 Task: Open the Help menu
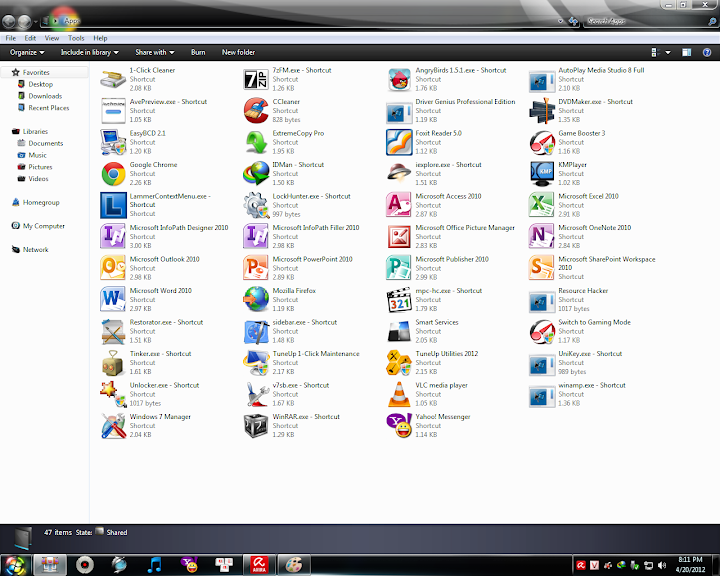click(100, 38)
